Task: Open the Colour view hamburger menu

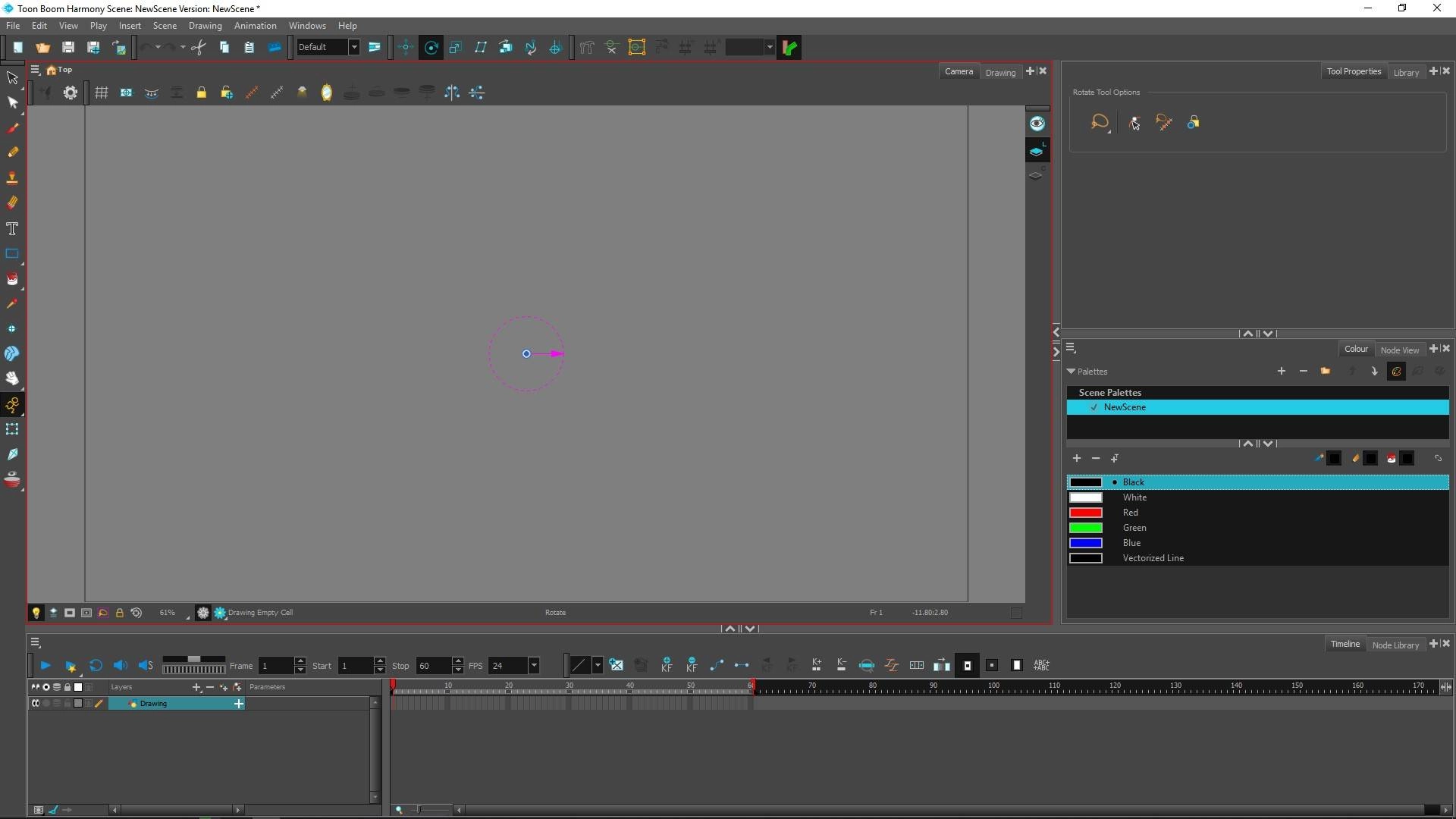Action: 1071,348
